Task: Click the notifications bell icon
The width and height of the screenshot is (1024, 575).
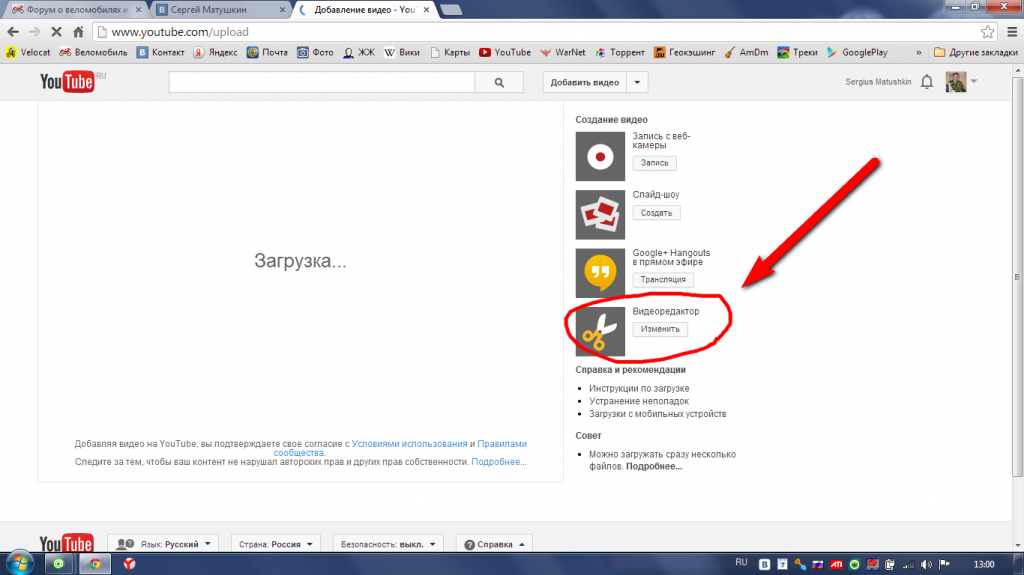Action: pos(927,82)
